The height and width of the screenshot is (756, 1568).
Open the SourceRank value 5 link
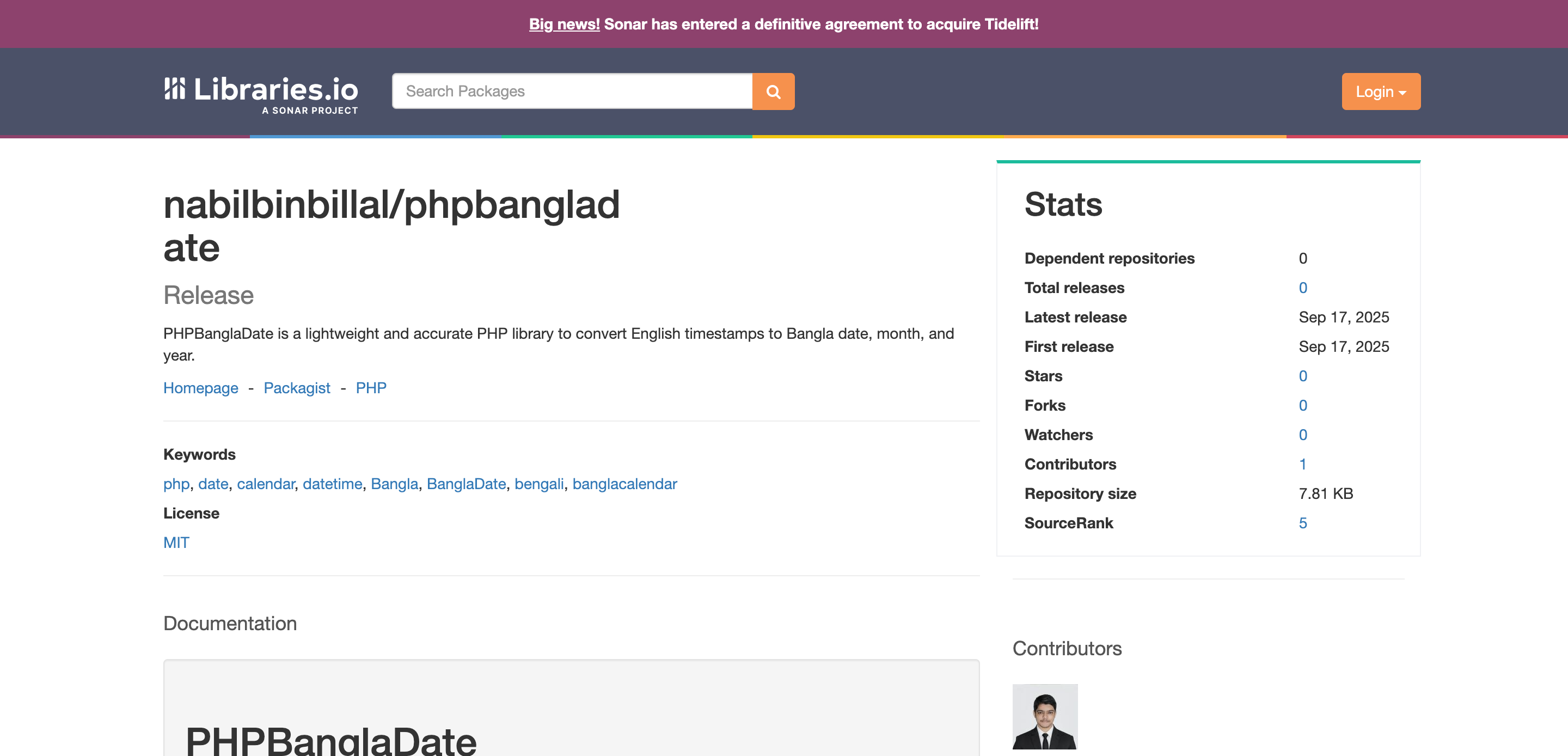pyautogui.click(x=1303, y=523)
